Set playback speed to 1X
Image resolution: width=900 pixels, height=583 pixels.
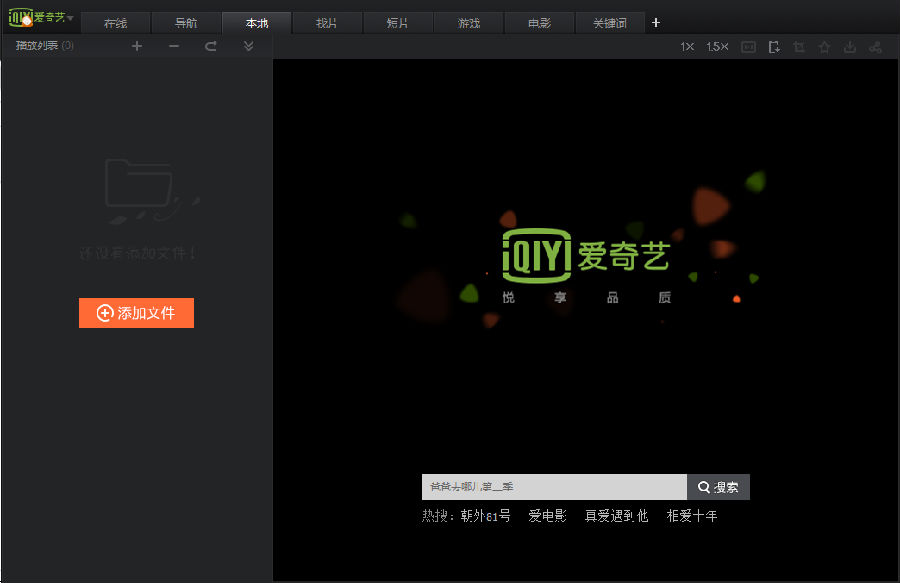click(x=688, y=47)
